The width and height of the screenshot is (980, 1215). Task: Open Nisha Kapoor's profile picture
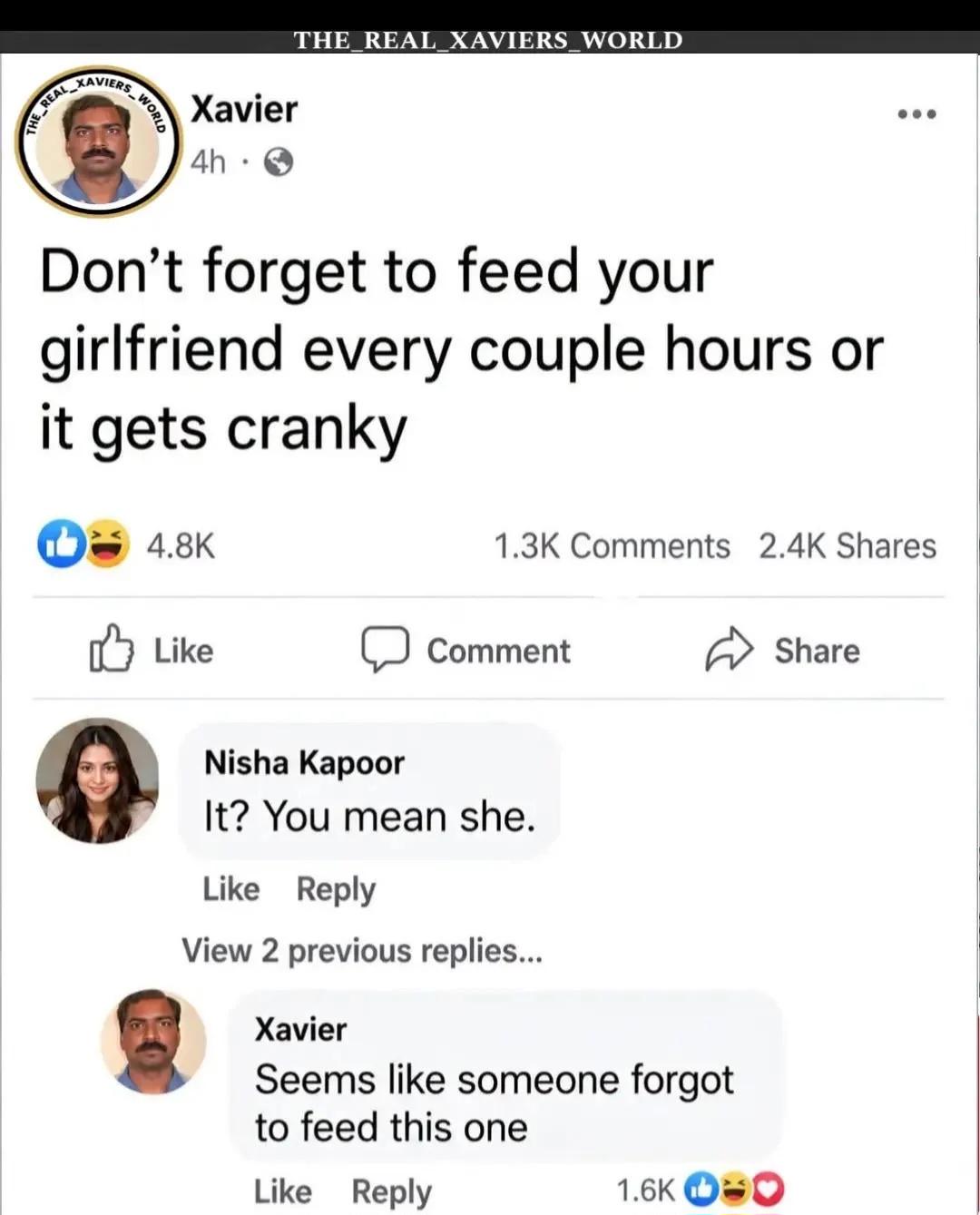pos(97,781)
